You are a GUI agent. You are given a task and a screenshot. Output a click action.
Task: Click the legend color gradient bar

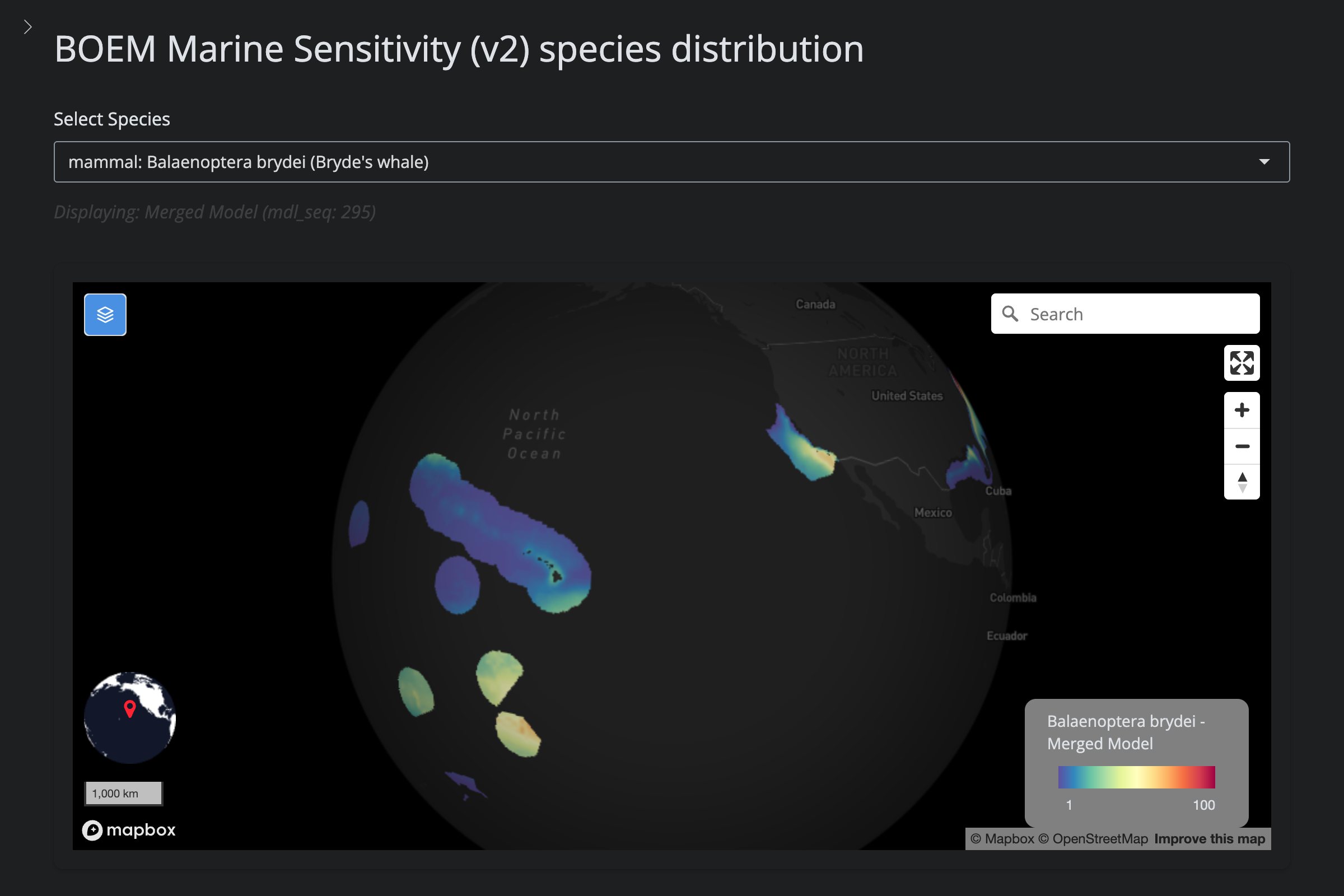(x=1136, y=777)
